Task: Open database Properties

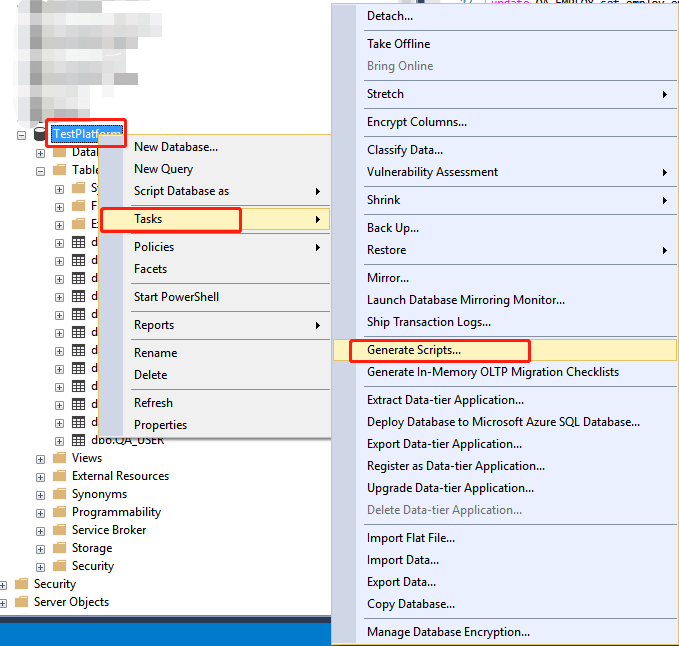Action: [215, 425]
